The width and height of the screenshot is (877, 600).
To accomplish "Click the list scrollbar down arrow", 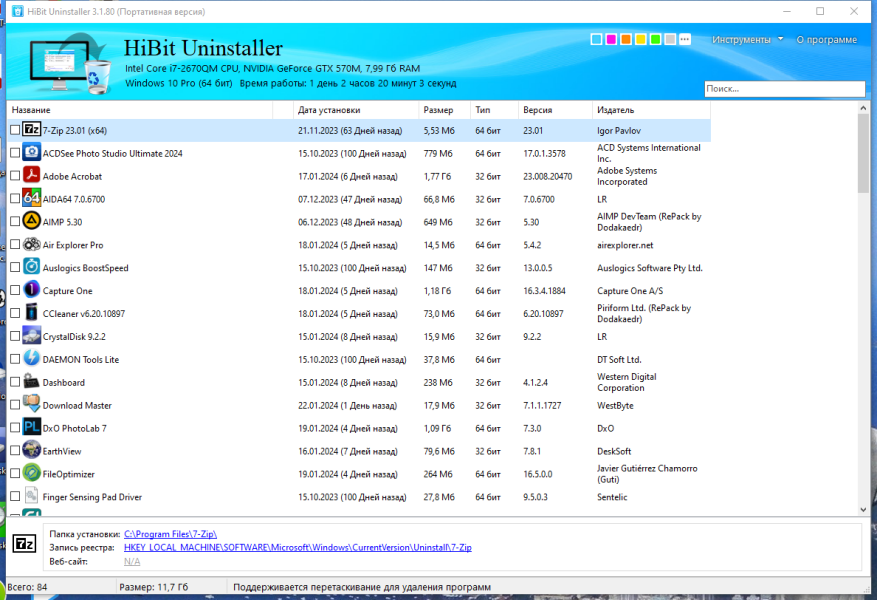I will pos(863,509).
